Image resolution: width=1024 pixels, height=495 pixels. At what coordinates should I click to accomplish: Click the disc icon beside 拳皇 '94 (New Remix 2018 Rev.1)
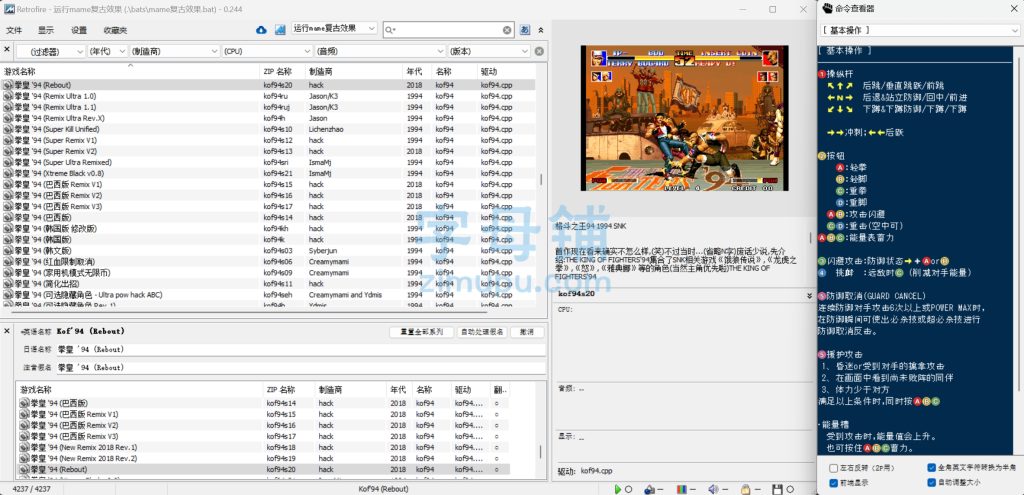tap(25, 447)
